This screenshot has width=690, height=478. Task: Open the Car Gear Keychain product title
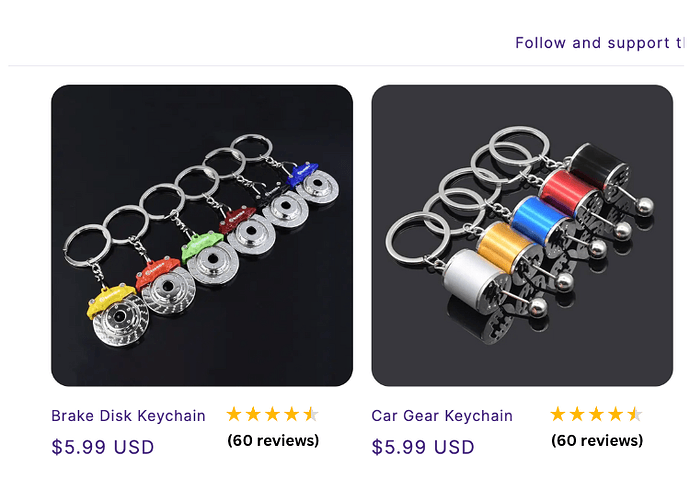[x=442, y=415]
